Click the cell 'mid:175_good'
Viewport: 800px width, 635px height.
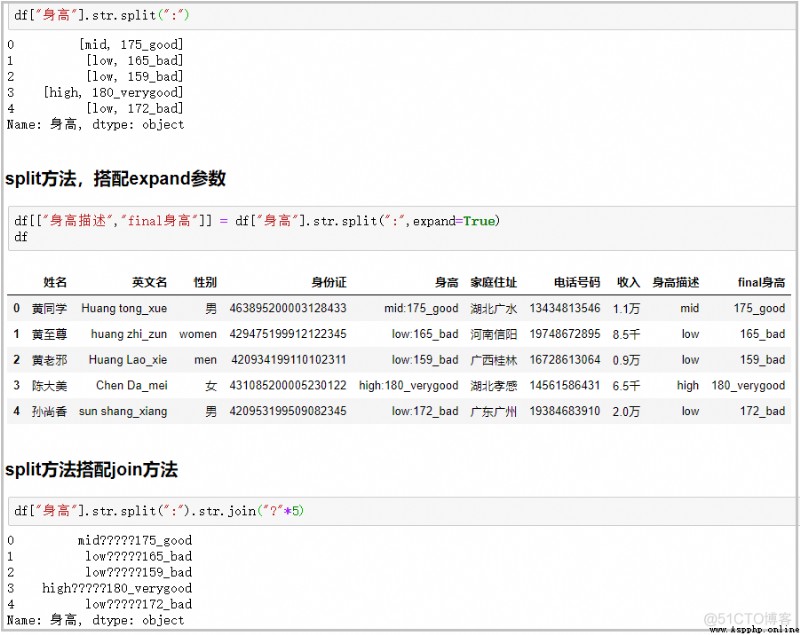421,309
